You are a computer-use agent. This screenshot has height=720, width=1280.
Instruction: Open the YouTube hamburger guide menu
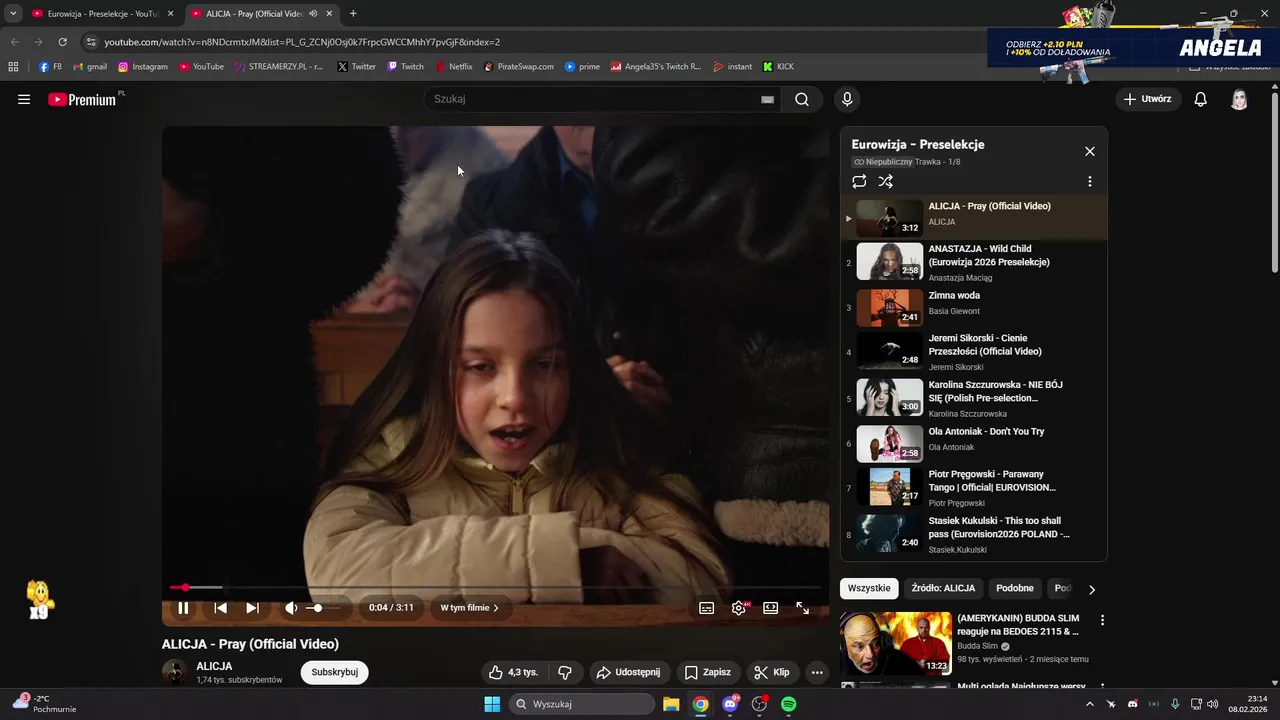point(24,99)
